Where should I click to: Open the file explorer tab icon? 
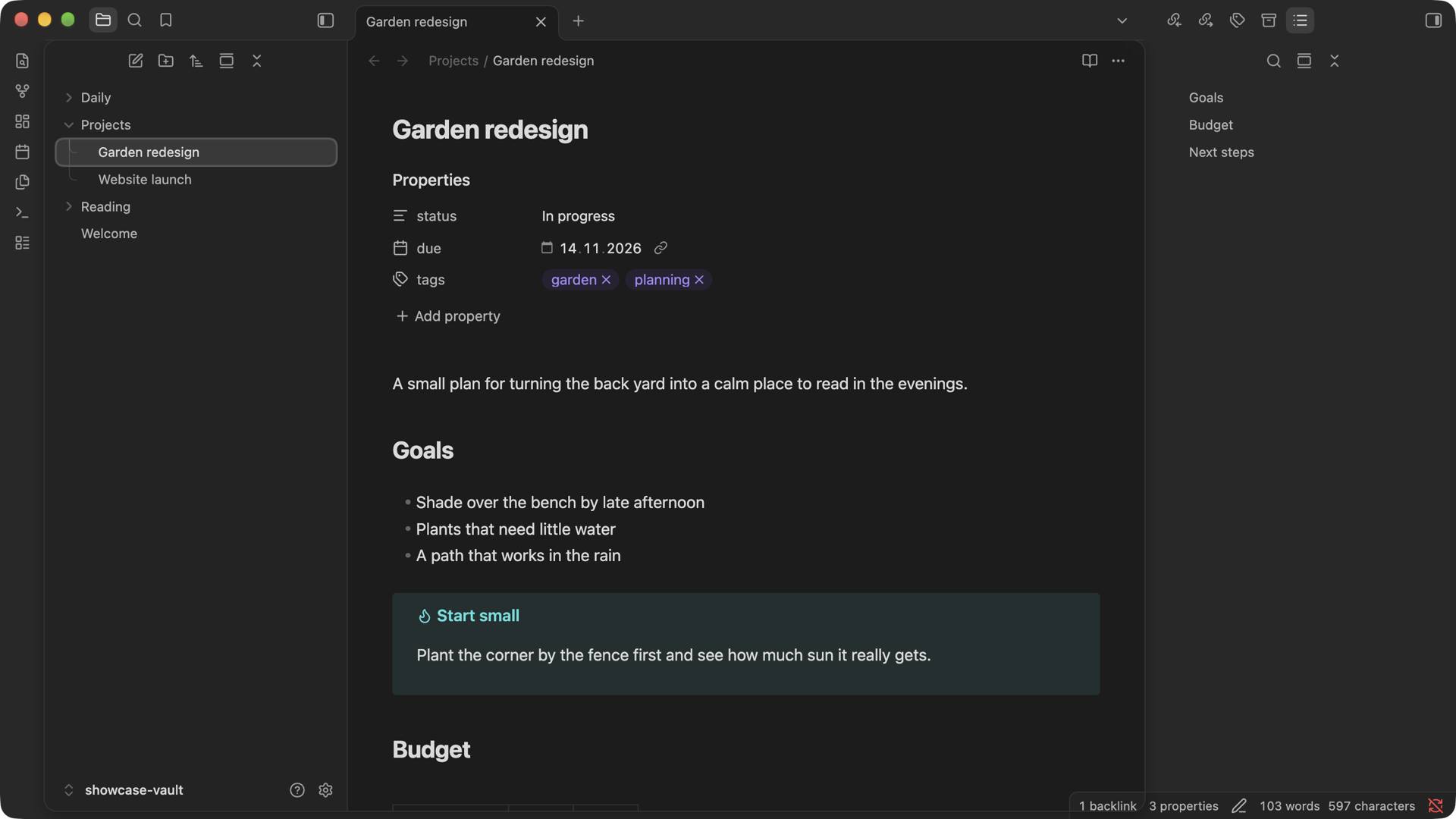tap(103, 20)
